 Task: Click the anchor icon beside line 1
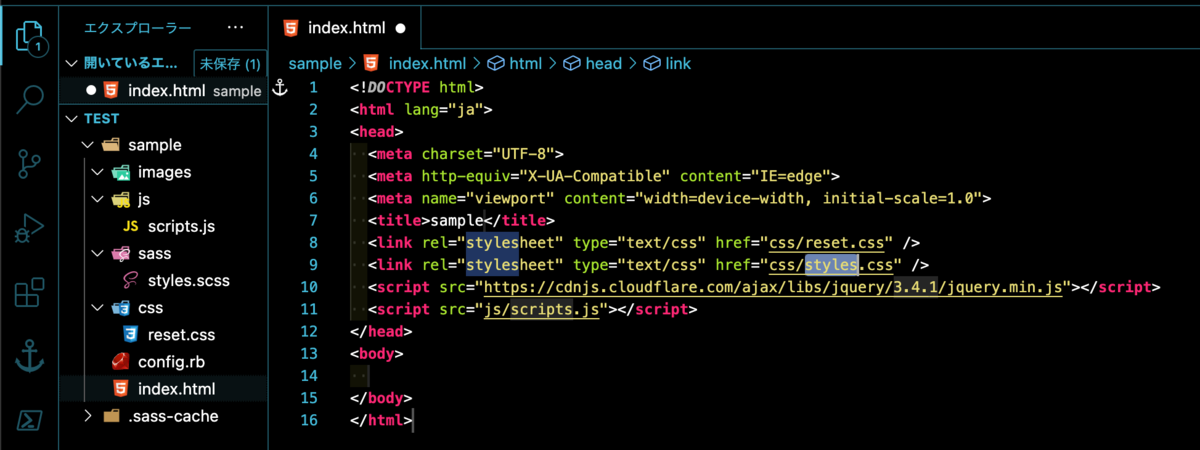coord(280,89)
